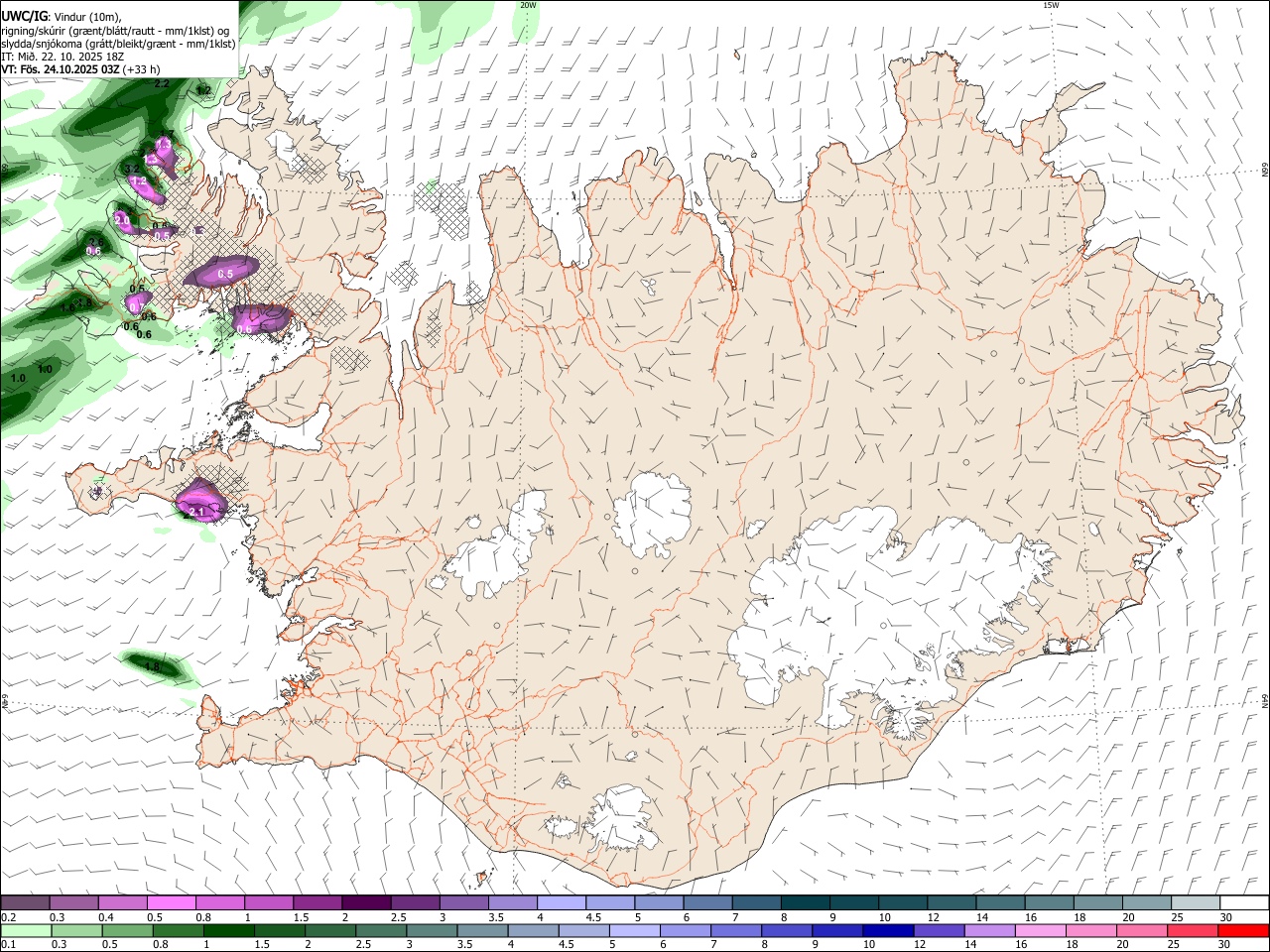Viewport: 1270px width, 952px height.
Task: Click the "15W" longitude label
Action: pos(1050,5)
